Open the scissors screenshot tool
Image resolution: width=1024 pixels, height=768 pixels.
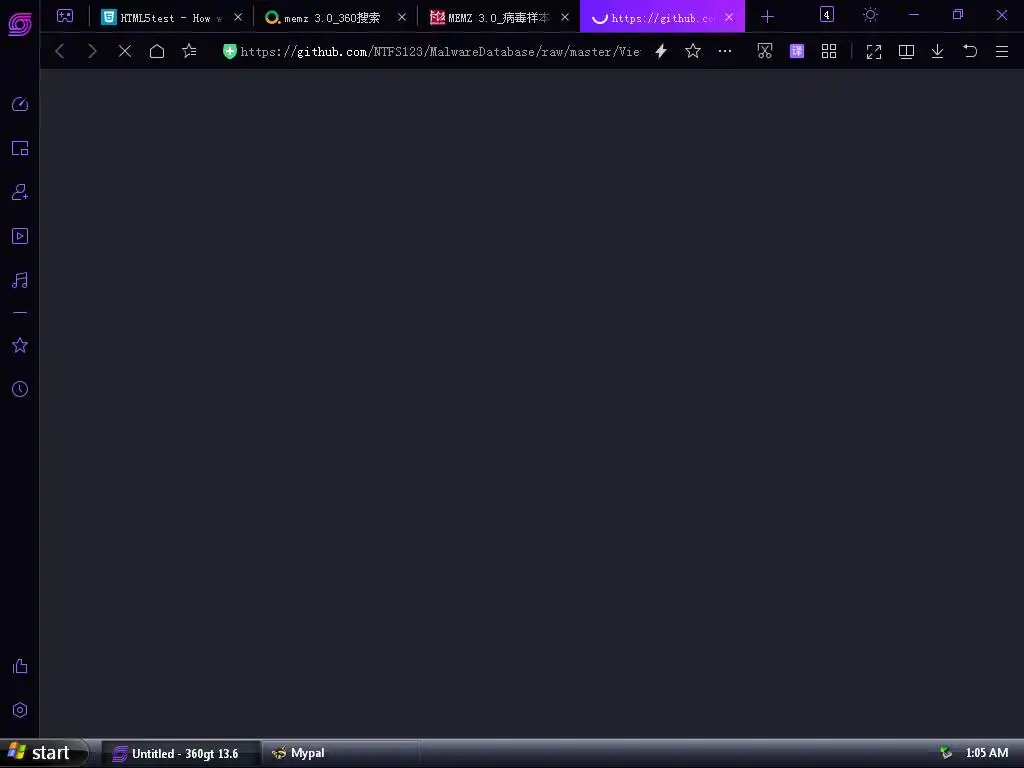(x=765, y=51)
